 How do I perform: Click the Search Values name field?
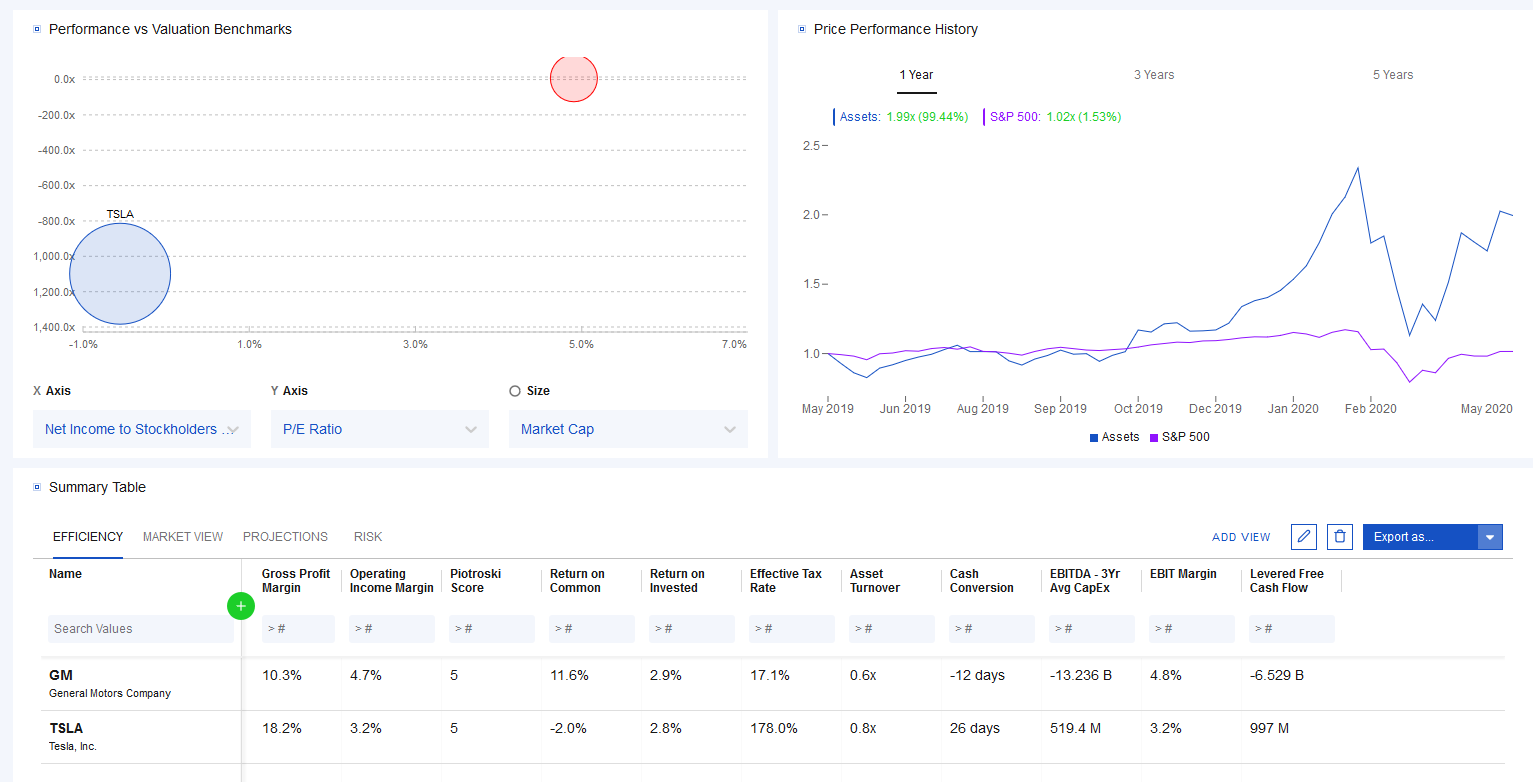[140, 629]
